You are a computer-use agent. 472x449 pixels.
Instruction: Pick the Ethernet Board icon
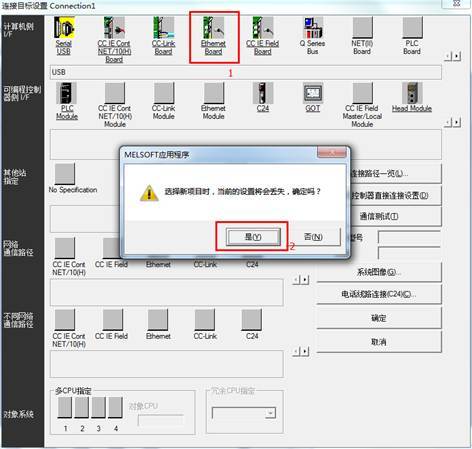click(x=213, y=28)
